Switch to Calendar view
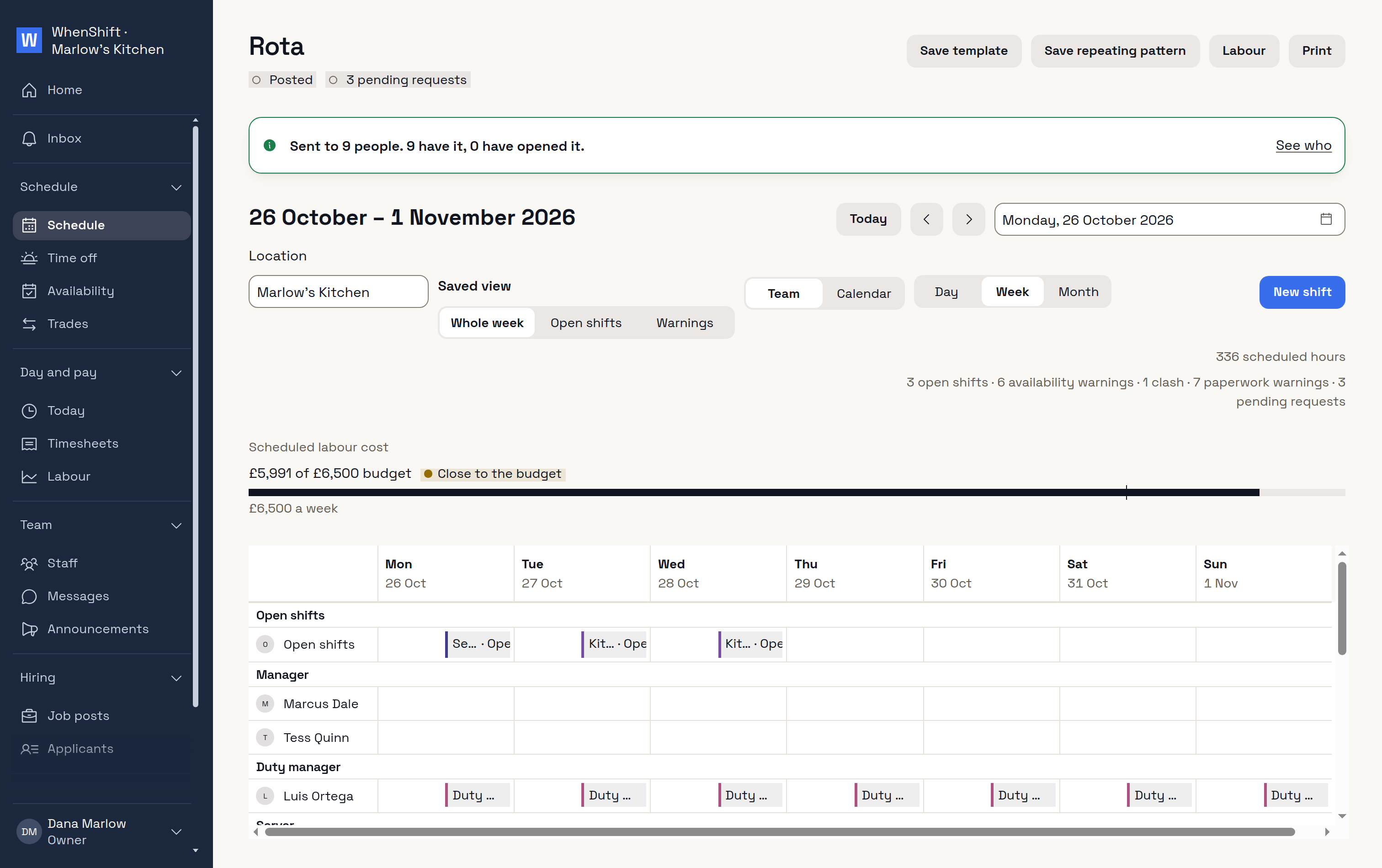The image size is (1382, 868). coord(863,294)
